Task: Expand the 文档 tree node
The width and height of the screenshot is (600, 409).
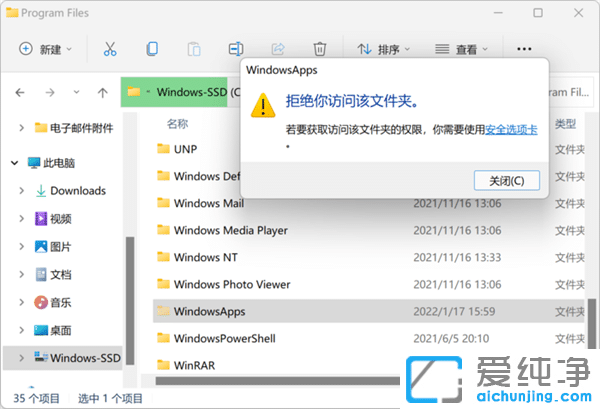Action: (21, 274)
